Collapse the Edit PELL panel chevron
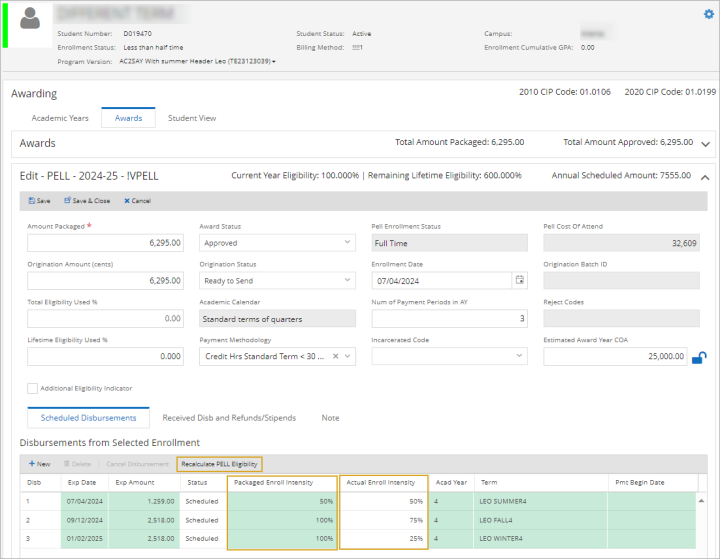 [x=705, y=177]
